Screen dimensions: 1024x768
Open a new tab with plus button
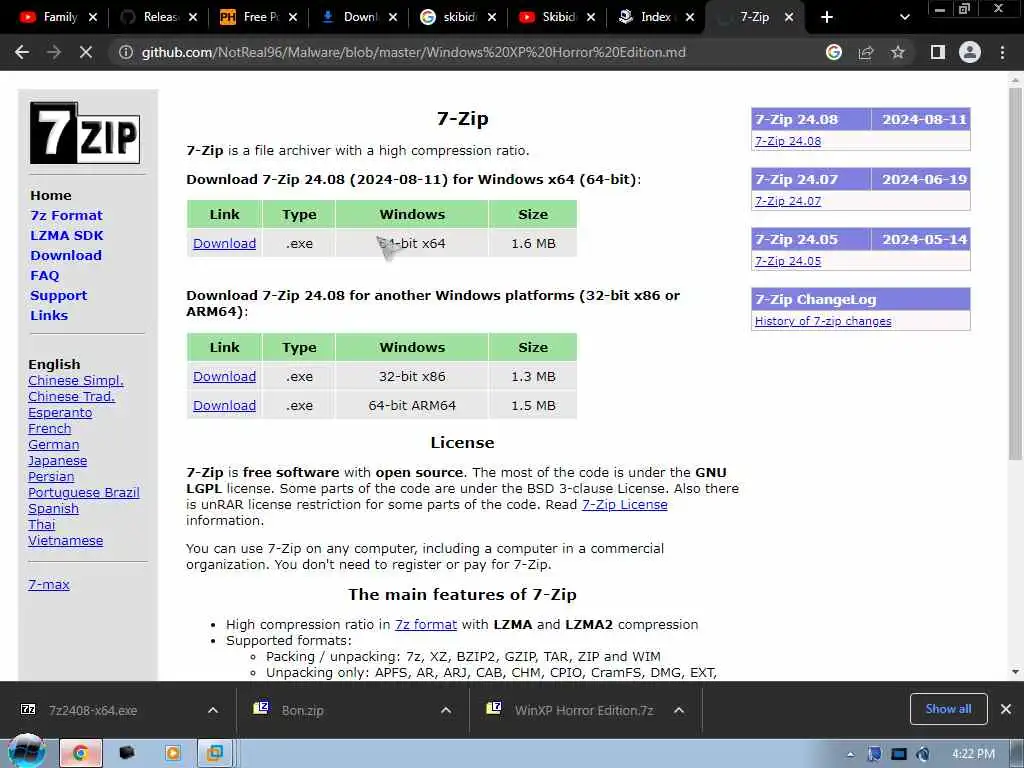[x=827, y=17]
